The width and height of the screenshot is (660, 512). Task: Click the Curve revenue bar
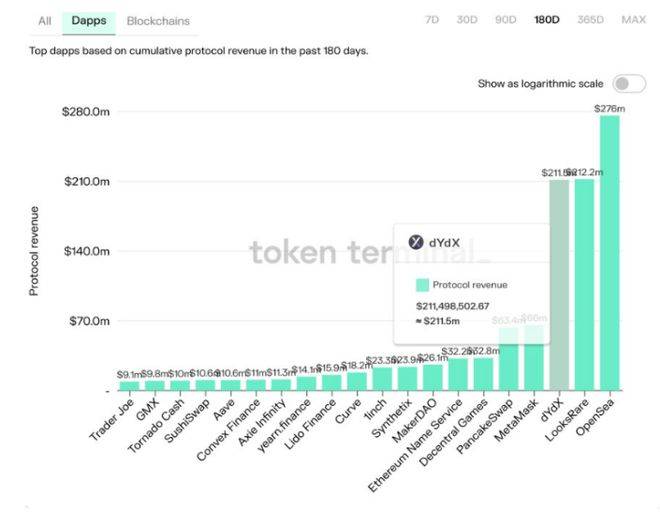tap(356, 381)
